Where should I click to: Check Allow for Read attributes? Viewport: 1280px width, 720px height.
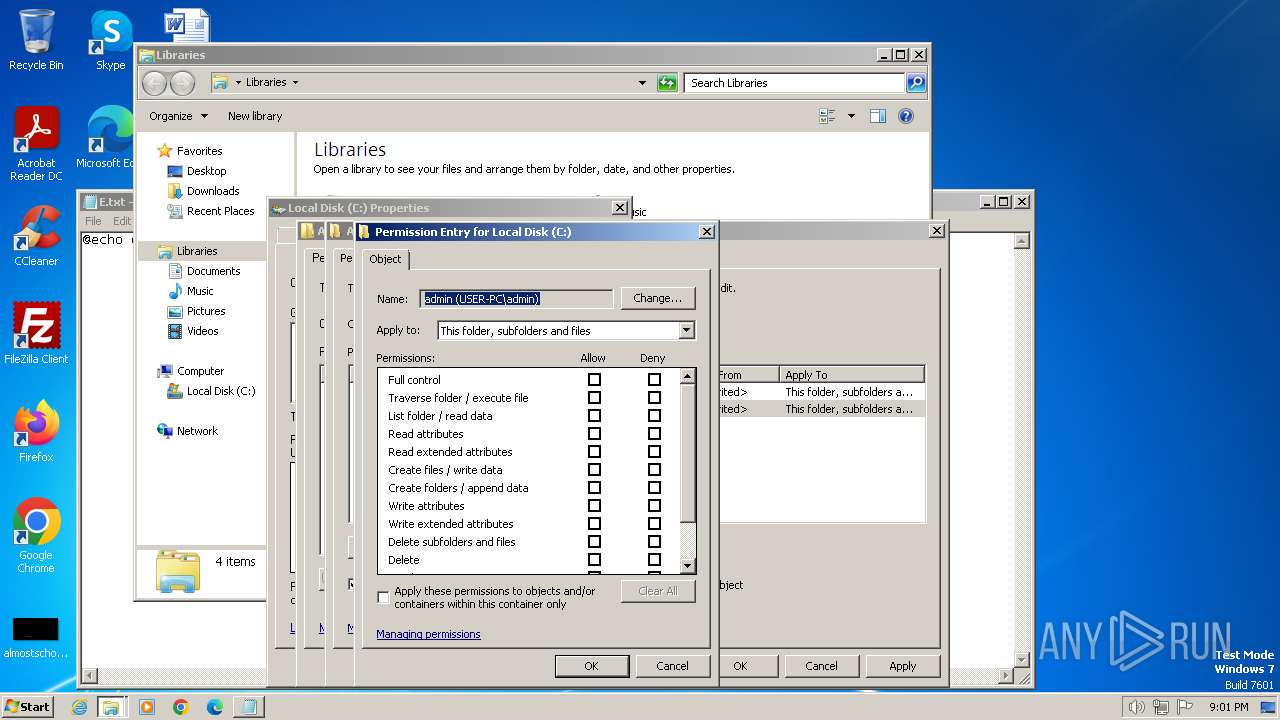coord(594,434)
